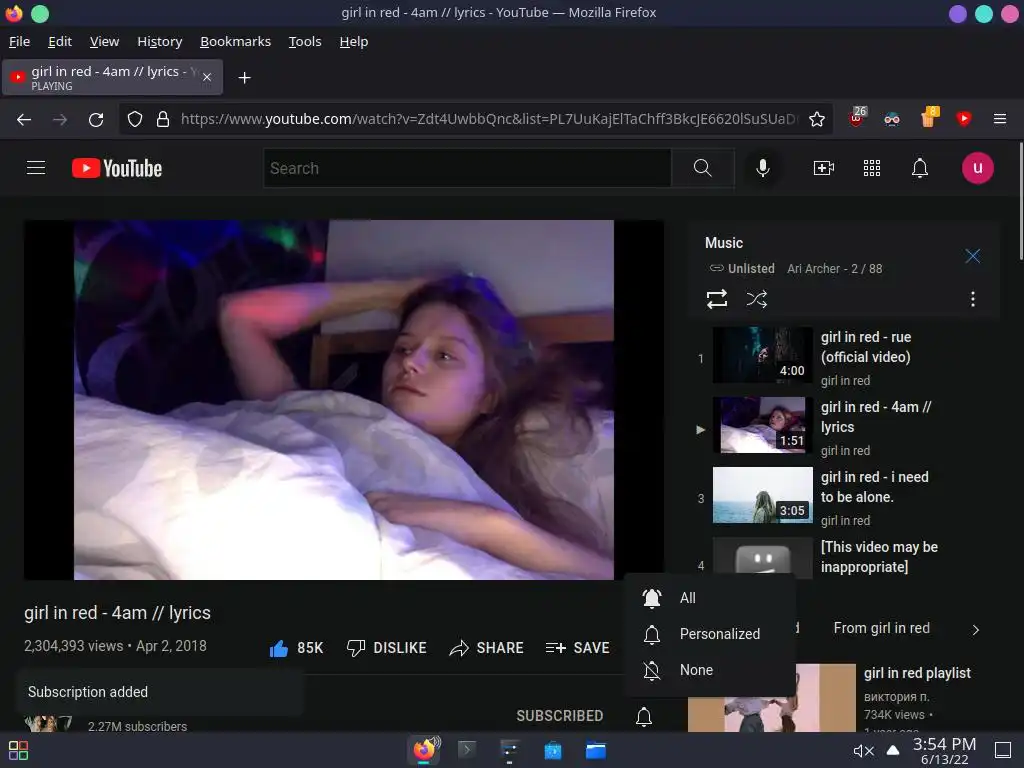The image size is (1024, 768).
Task: Open the account avatar menu
Action: click(x=978, y=168)
